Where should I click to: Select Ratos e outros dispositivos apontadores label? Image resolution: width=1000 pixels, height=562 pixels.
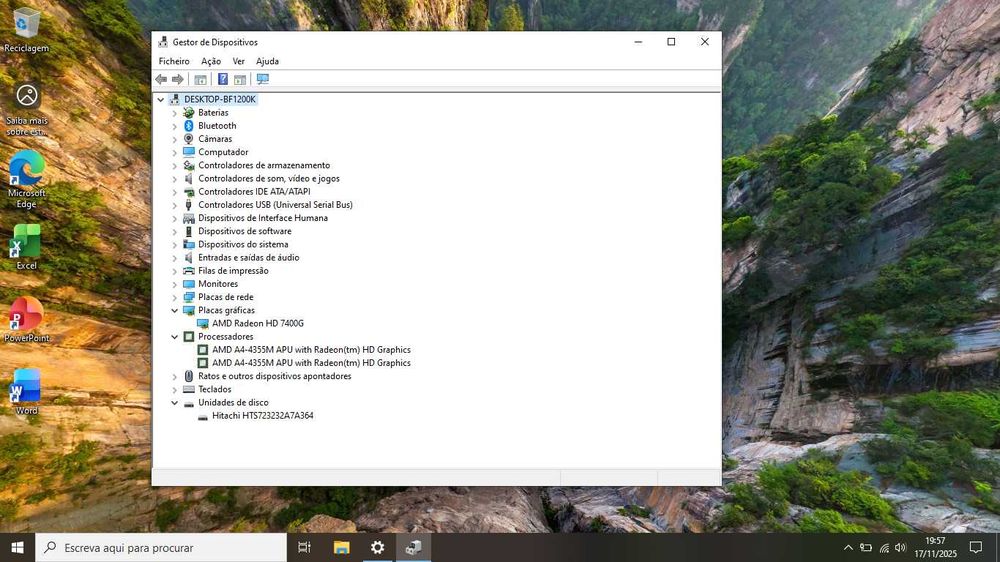point(274,376)
